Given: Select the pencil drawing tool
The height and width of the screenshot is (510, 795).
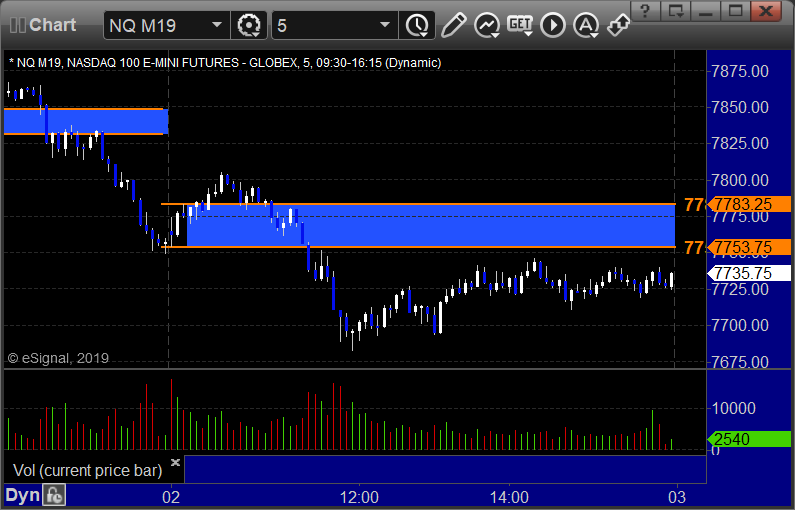Looking at the screenshot, I should click(453, 25).
